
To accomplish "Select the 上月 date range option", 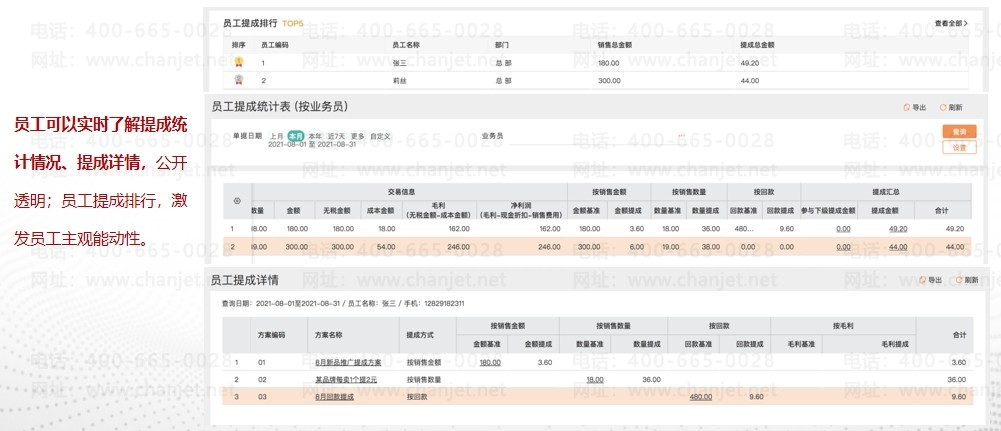I will click(x=276, y=135).
